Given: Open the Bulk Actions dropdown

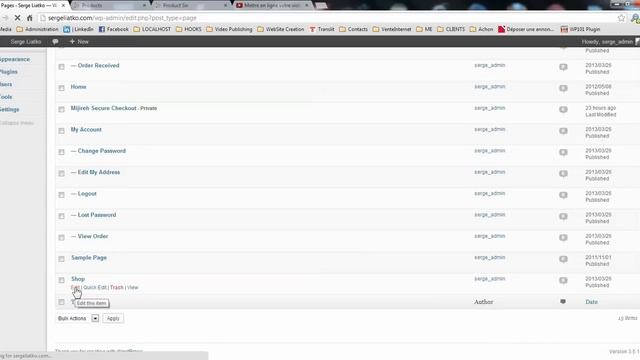Looking at the screenshot, I should click(78, 318).
